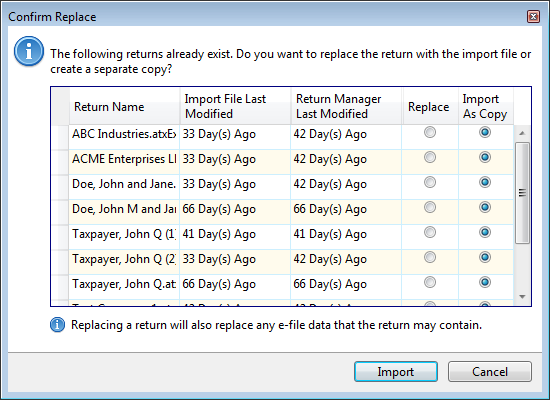Click the large blue information icon
This screenshot has width=550, height=400.
(29, 51)
